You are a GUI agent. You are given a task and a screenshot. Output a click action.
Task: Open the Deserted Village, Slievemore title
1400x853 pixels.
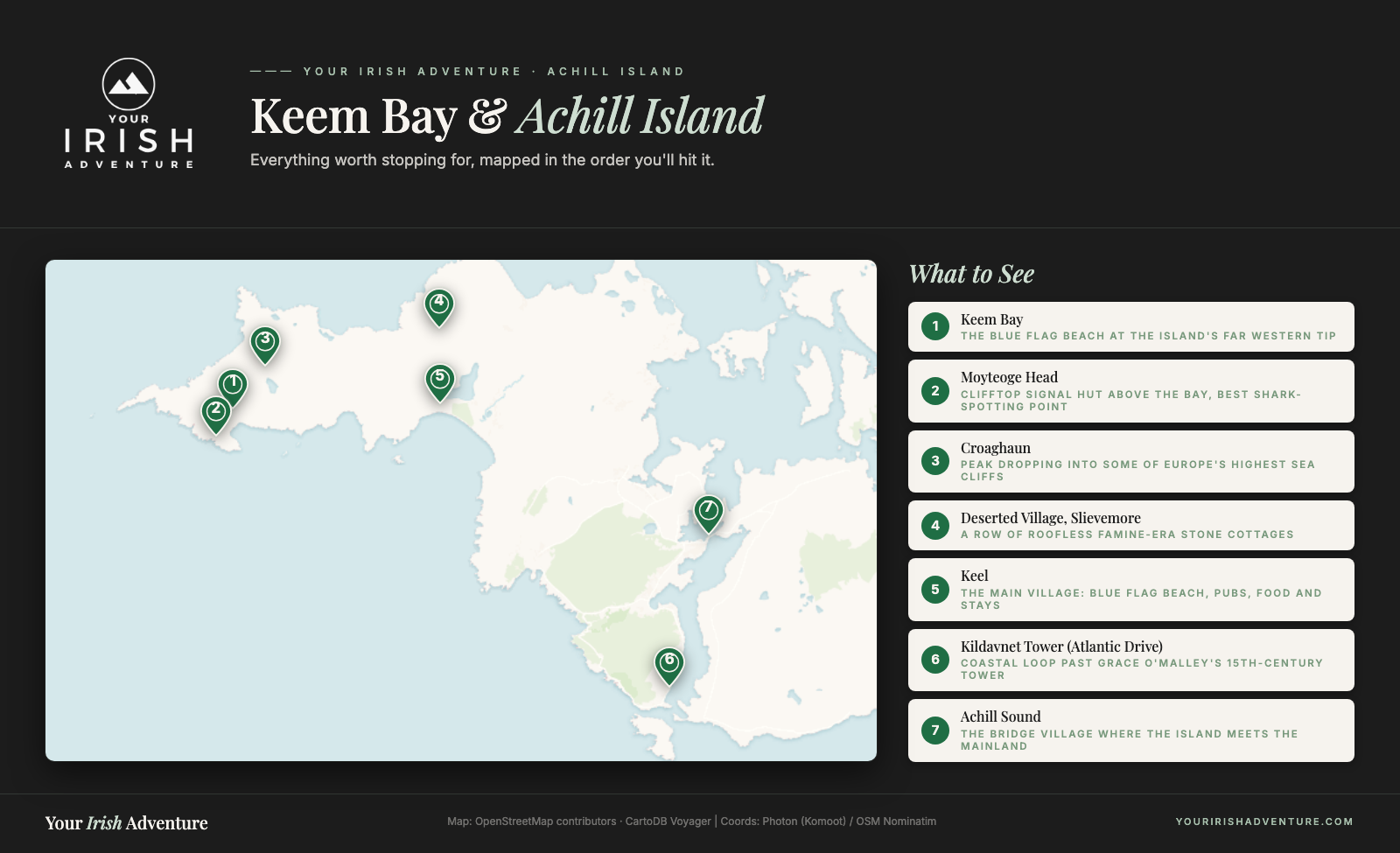point(1051,518)
